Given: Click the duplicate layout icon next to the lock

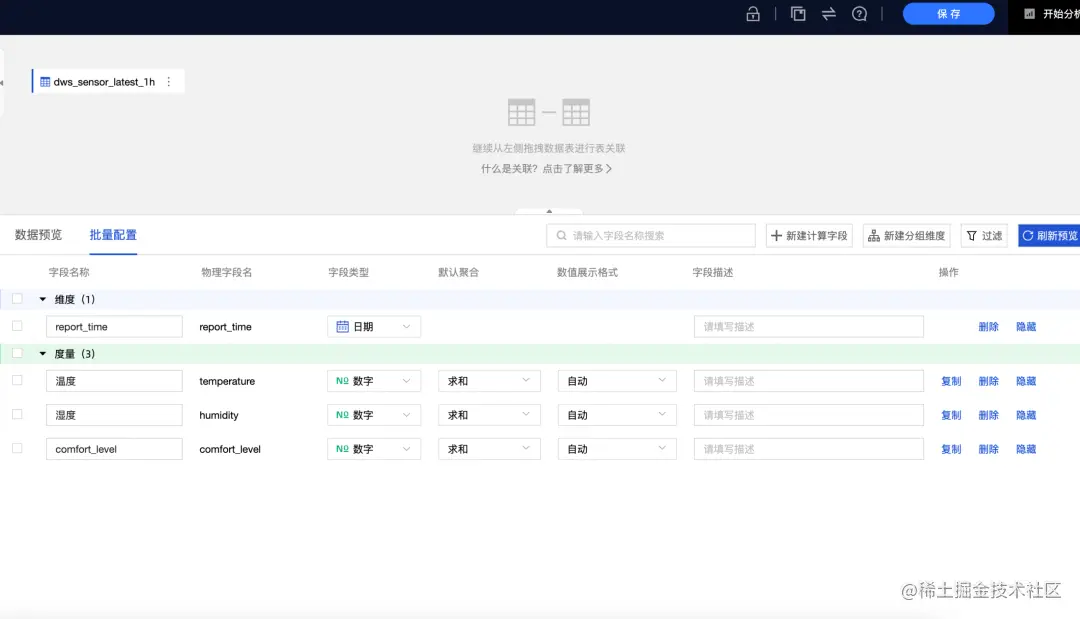Looking at the screenshot, I should click(798, 14).
